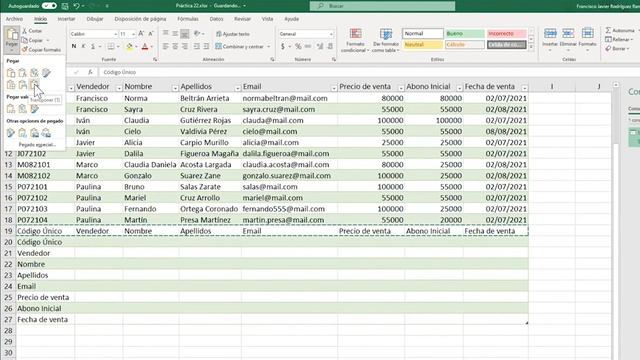Click the percent style icon

298,47
